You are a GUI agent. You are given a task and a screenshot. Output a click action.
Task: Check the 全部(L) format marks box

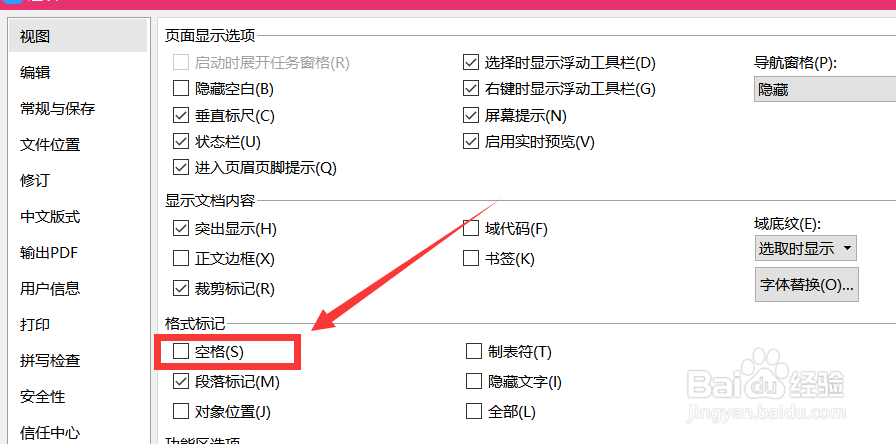coord(474,411)
